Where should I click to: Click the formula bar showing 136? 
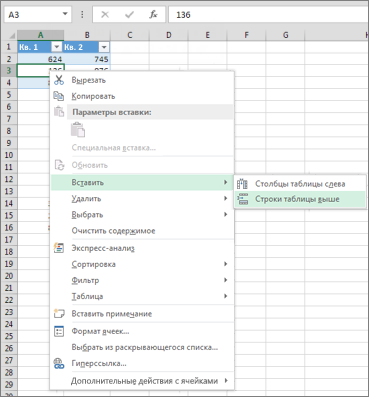268,15
